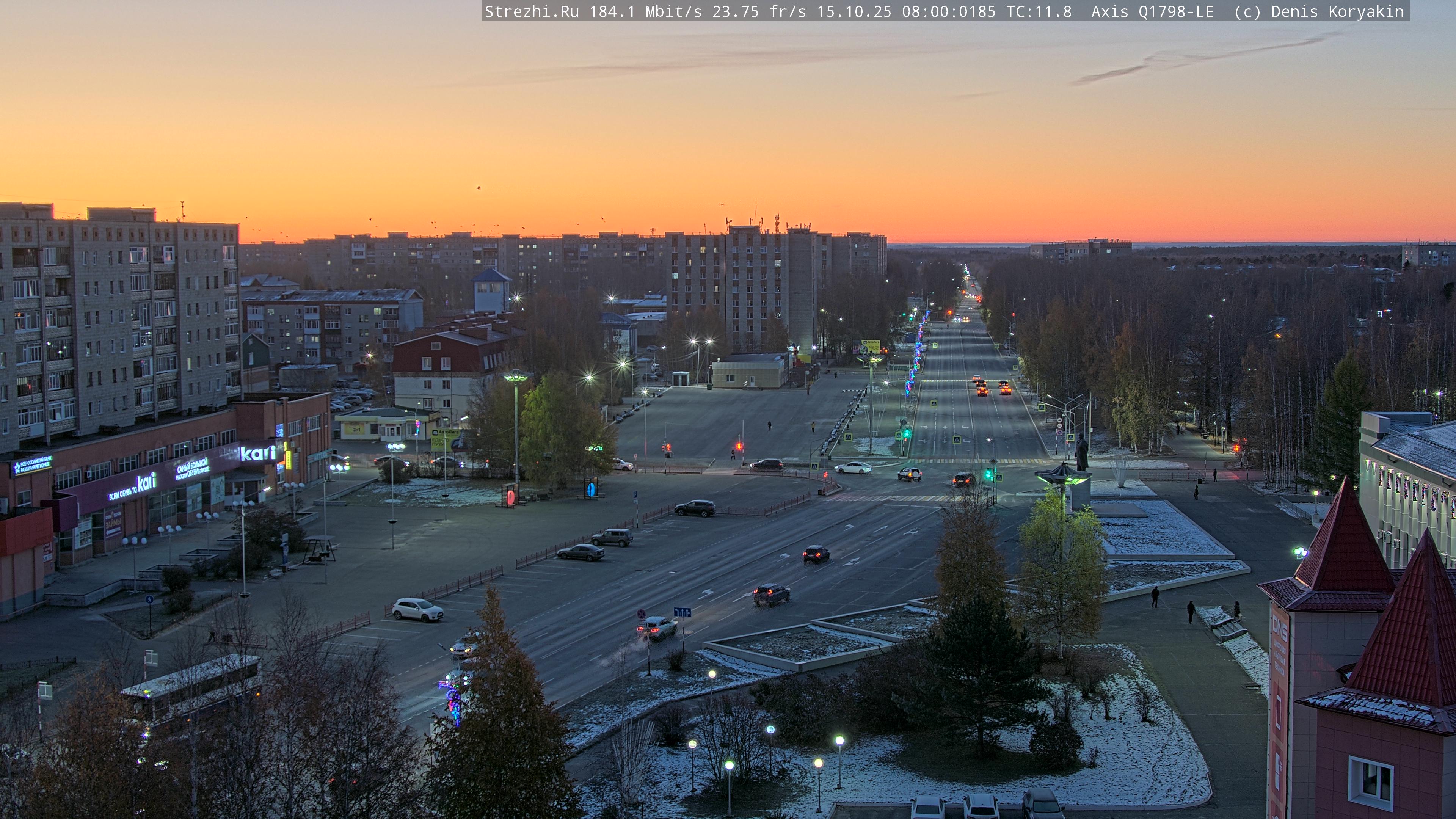Click the 15.10.25 date stamp in overlay
Viewport: 1456px width, 819px height.
(x=854, y=11)
